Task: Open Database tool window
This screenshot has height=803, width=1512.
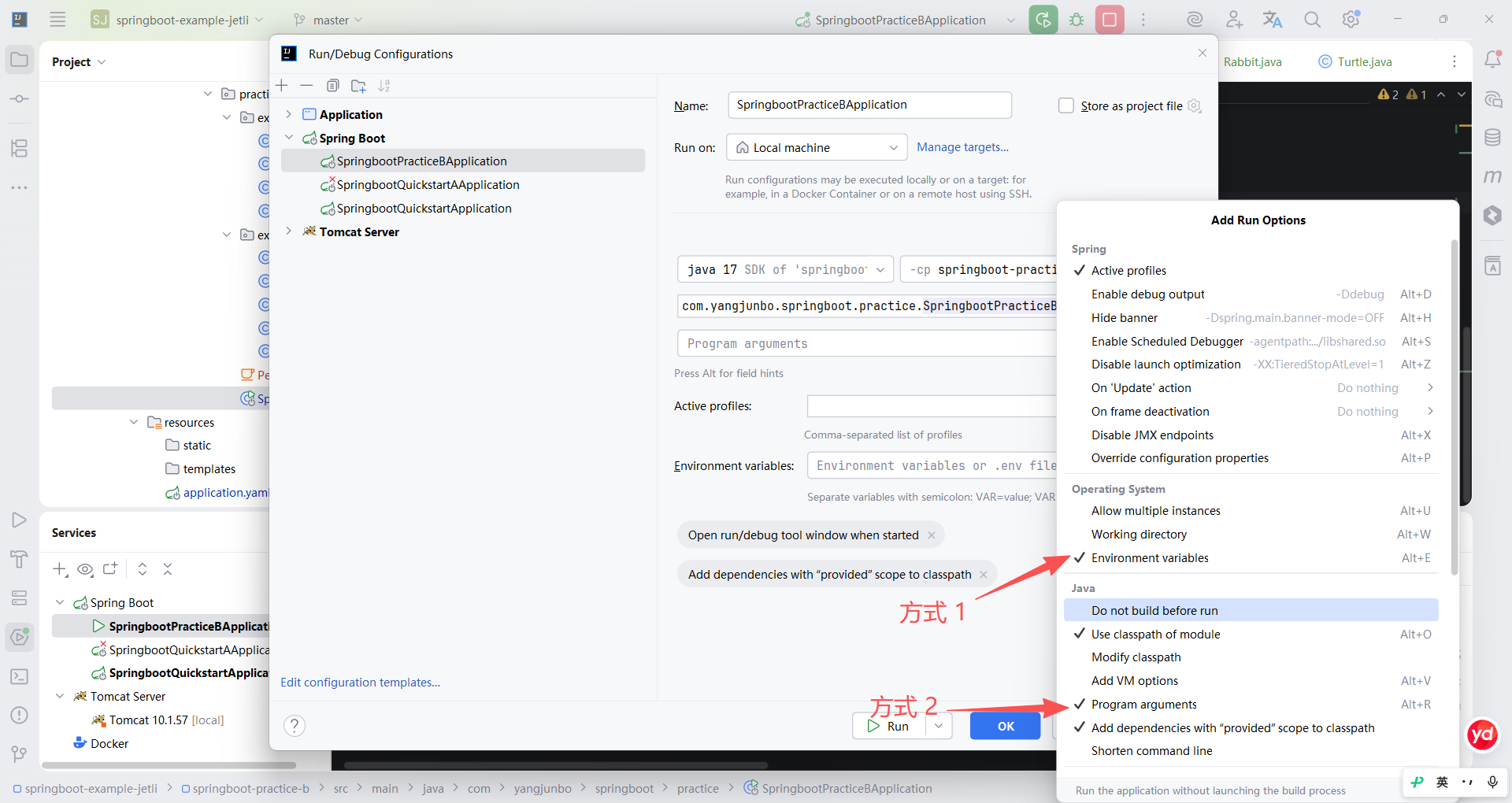Action: [x=1492, y=138]
